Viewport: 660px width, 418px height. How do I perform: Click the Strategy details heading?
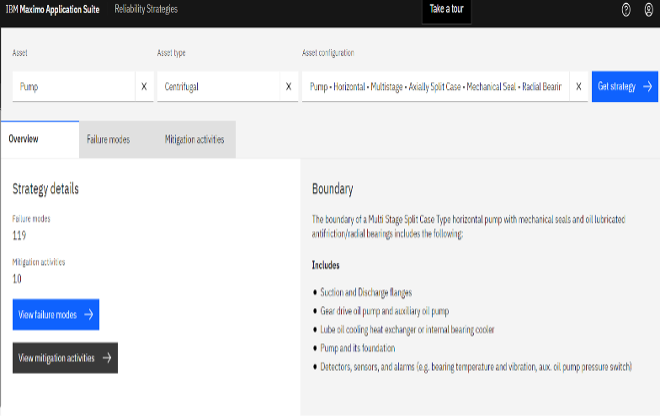click(x=45, y=189)
